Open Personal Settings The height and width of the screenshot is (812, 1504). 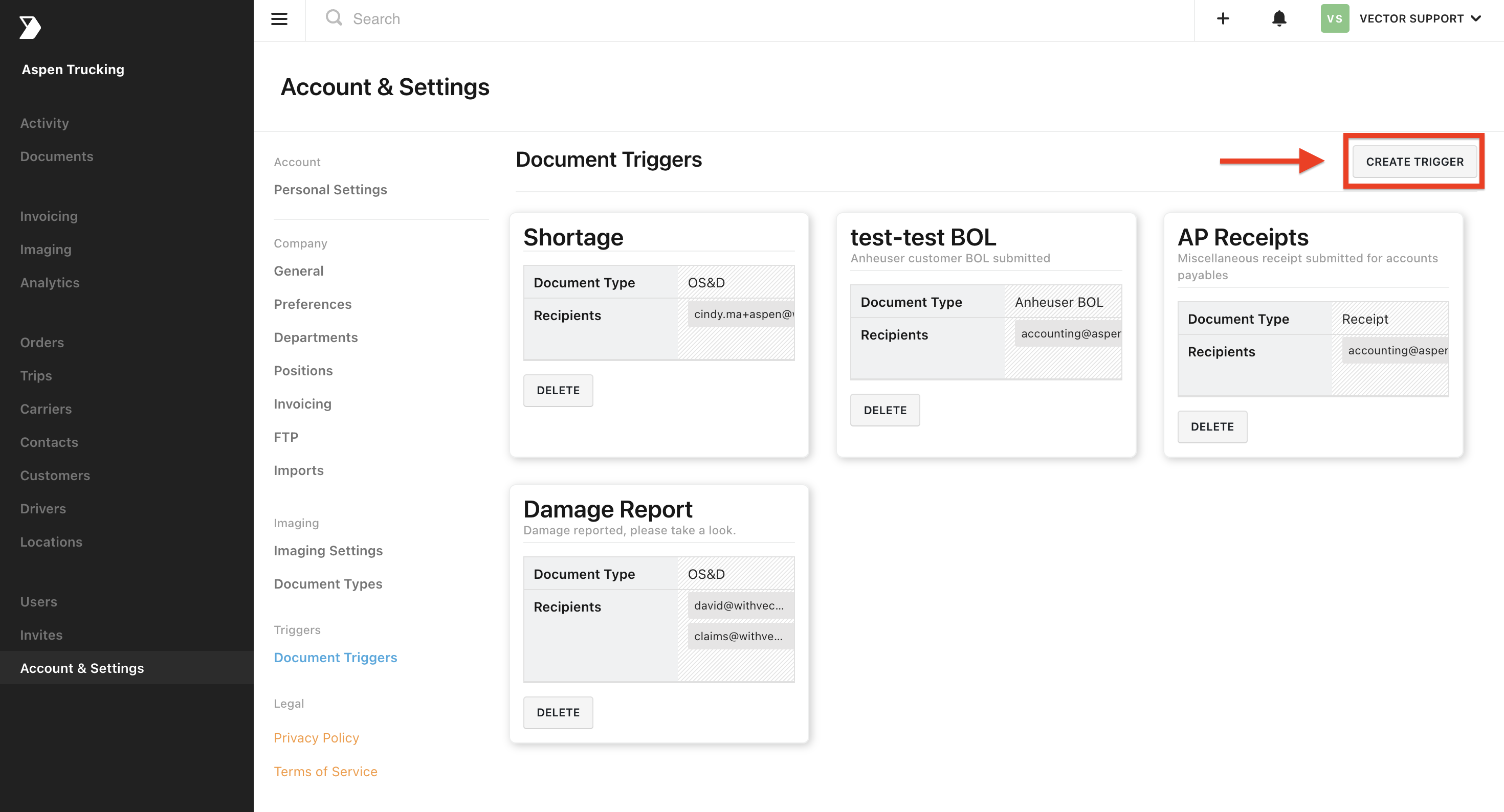tap(330, 190)
